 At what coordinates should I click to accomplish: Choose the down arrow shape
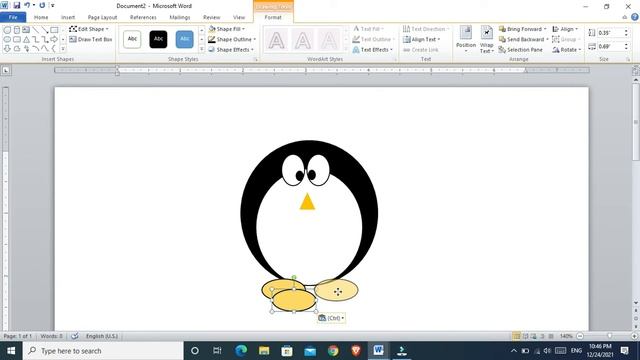pos(7,49)
